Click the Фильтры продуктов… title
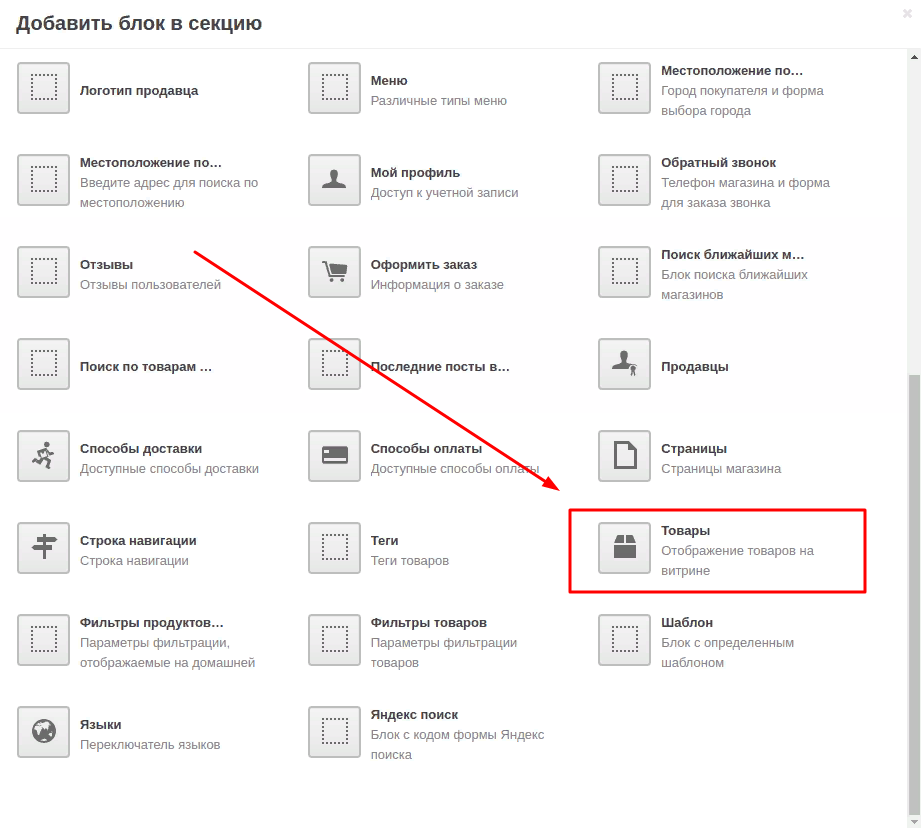 (152, 622)
